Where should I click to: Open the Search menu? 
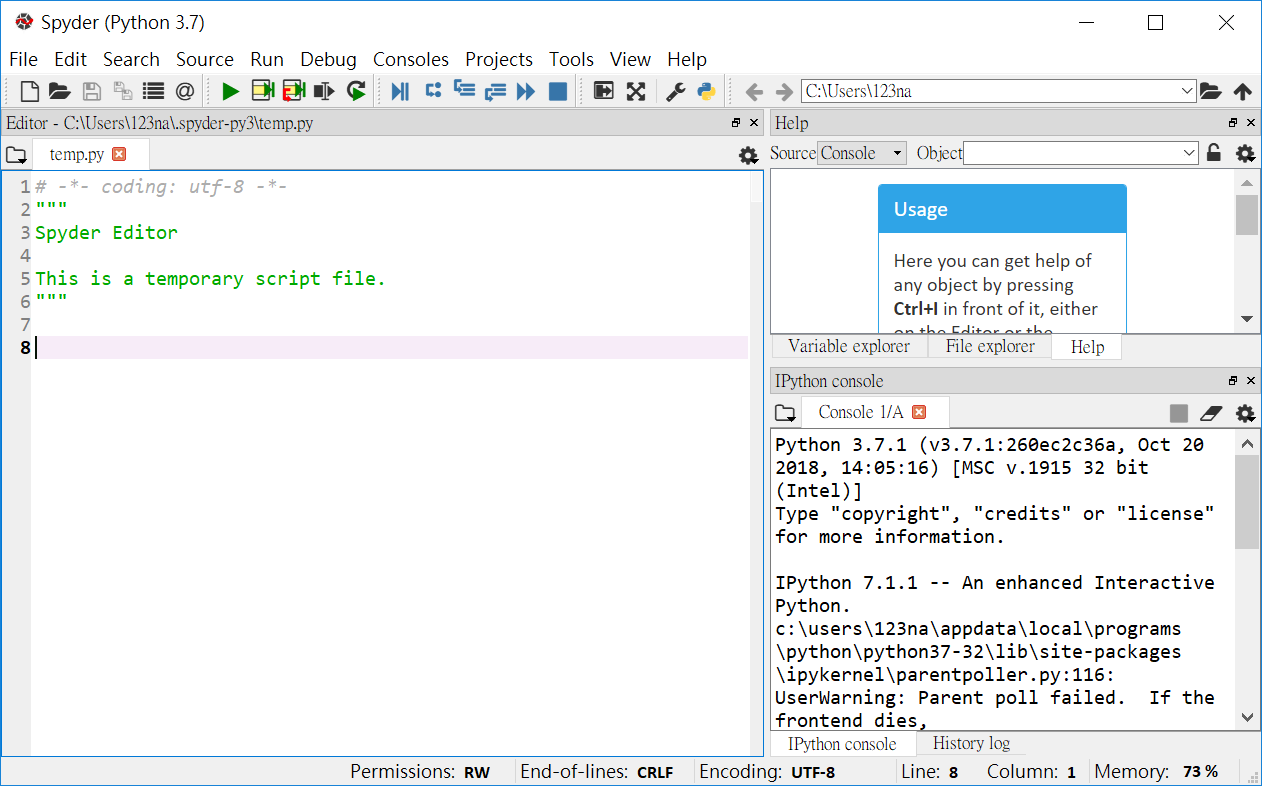pyautogui.click(x=131, y=59)
